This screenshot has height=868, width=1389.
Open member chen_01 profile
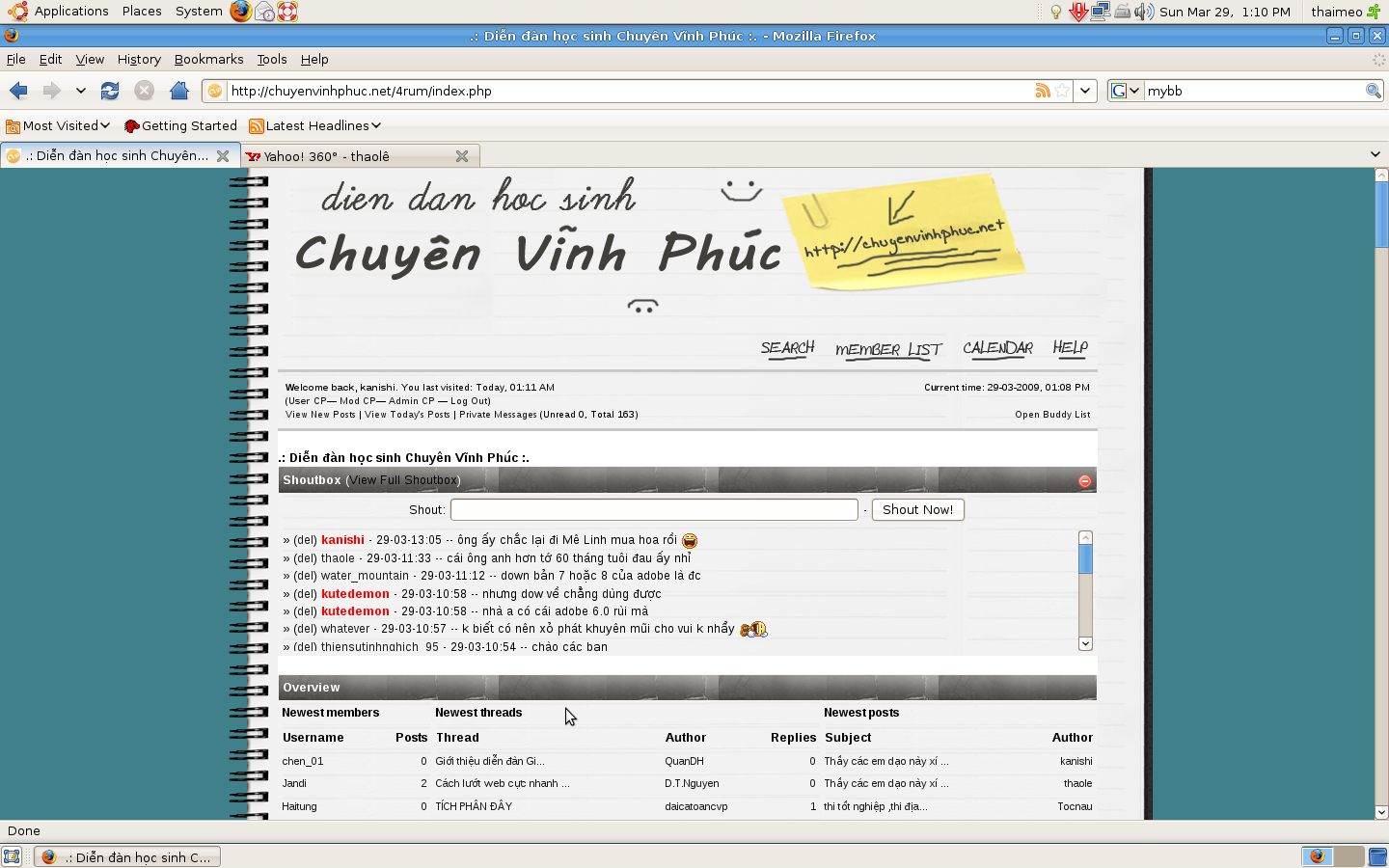pos(303,762)
